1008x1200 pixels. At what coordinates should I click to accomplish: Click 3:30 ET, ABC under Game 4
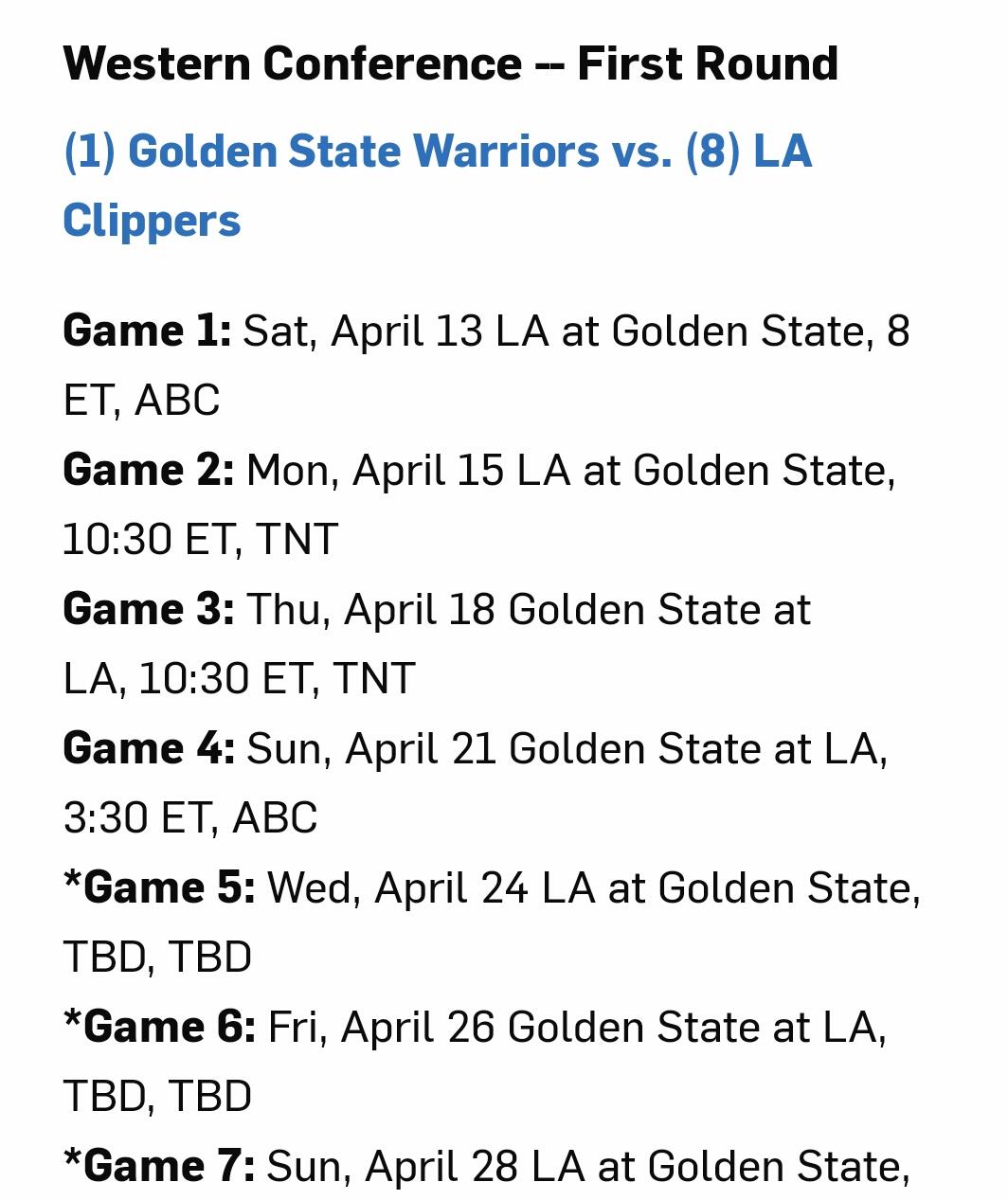(189, 818)
